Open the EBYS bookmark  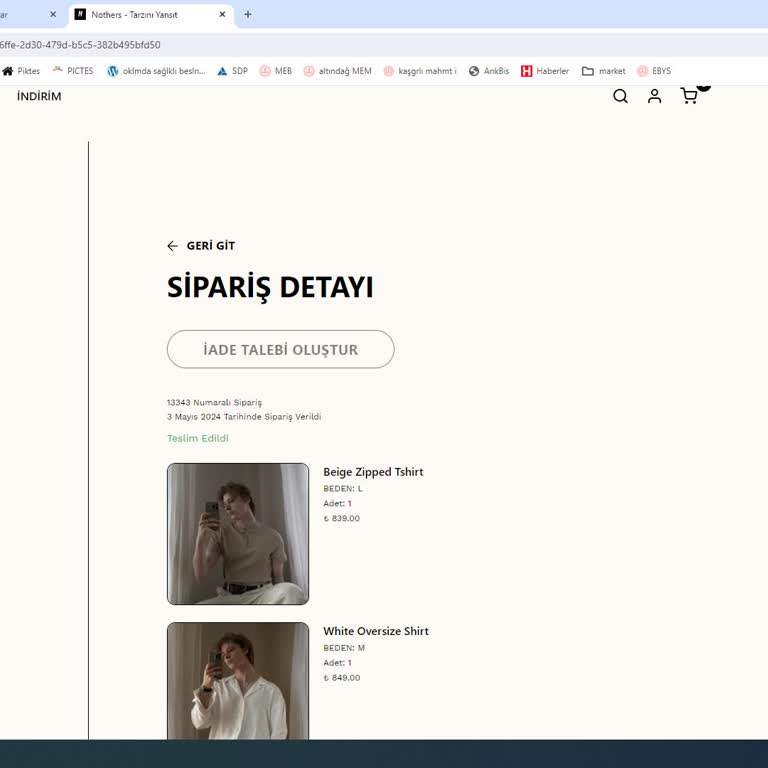(654, 71)
